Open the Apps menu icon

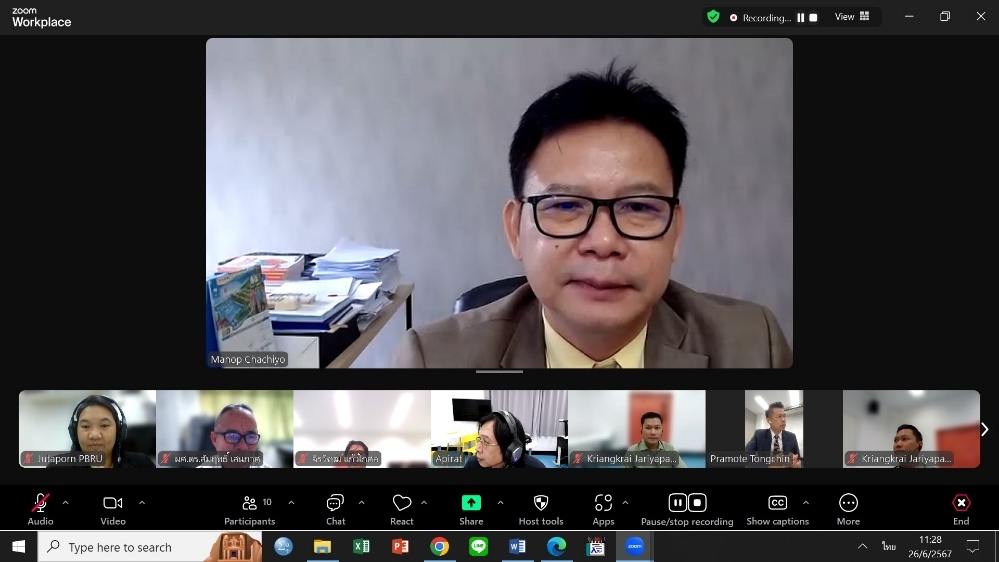[603, 503]
